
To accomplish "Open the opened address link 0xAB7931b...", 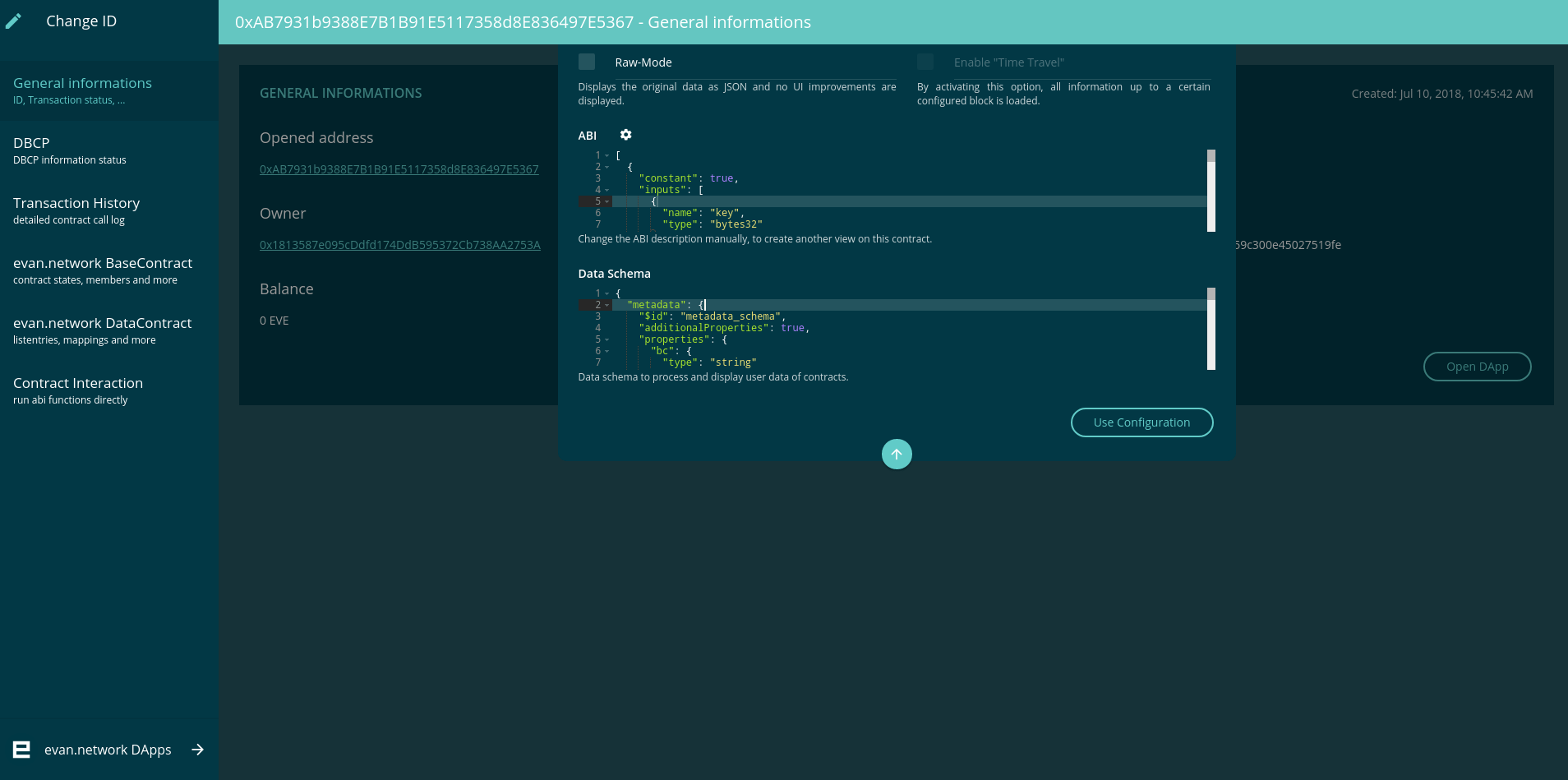I will click(x=399, y=169).
